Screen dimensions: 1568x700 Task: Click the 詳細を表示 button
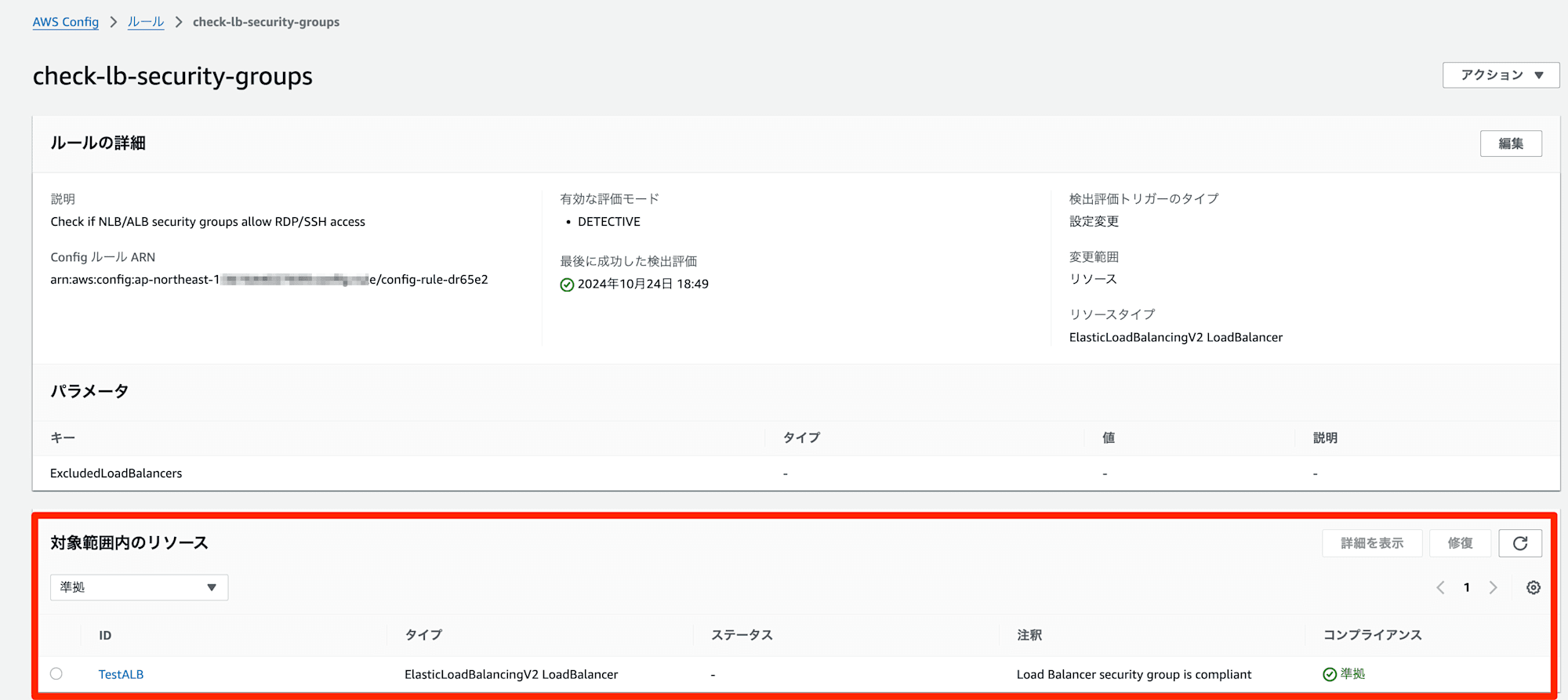click(x=1372, y=543)
